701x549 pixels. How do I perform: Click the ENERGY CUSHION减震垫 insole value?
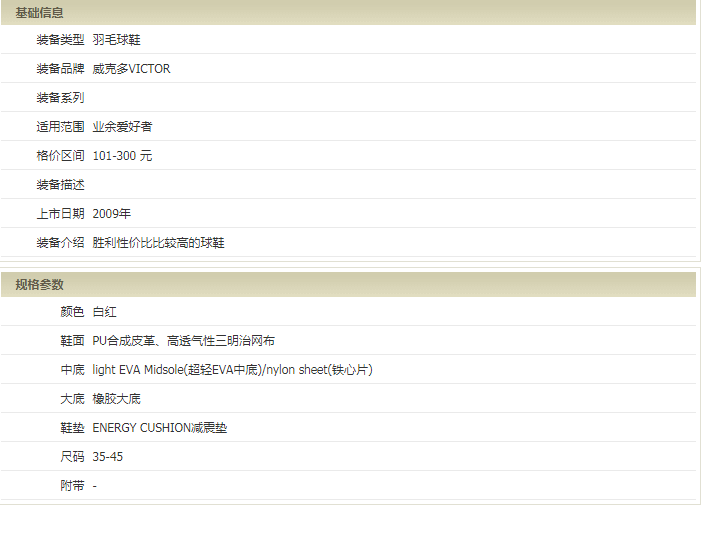pos(160,428)
